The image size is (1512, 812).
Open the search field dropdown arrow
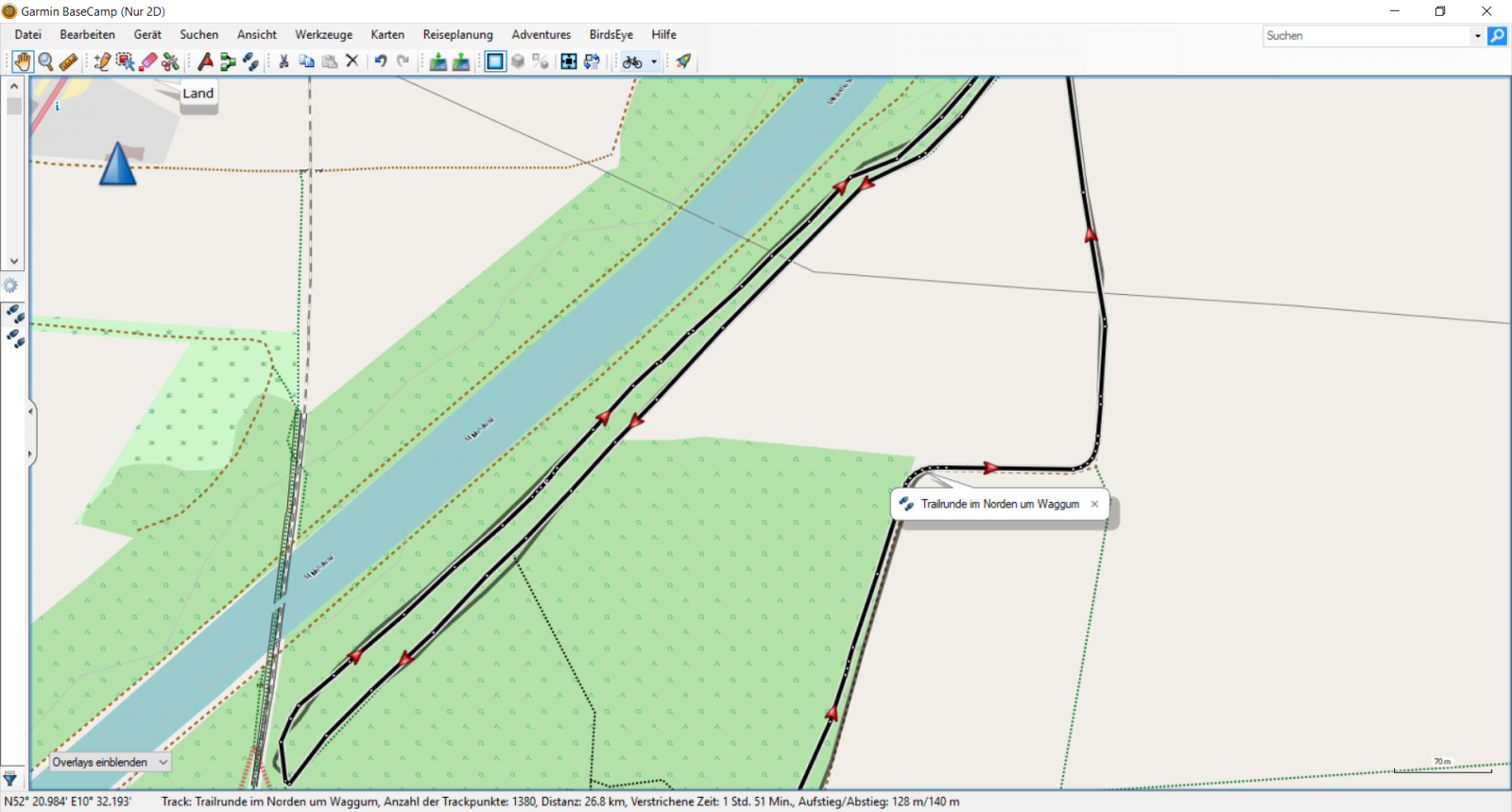(x=1477, y=36)
